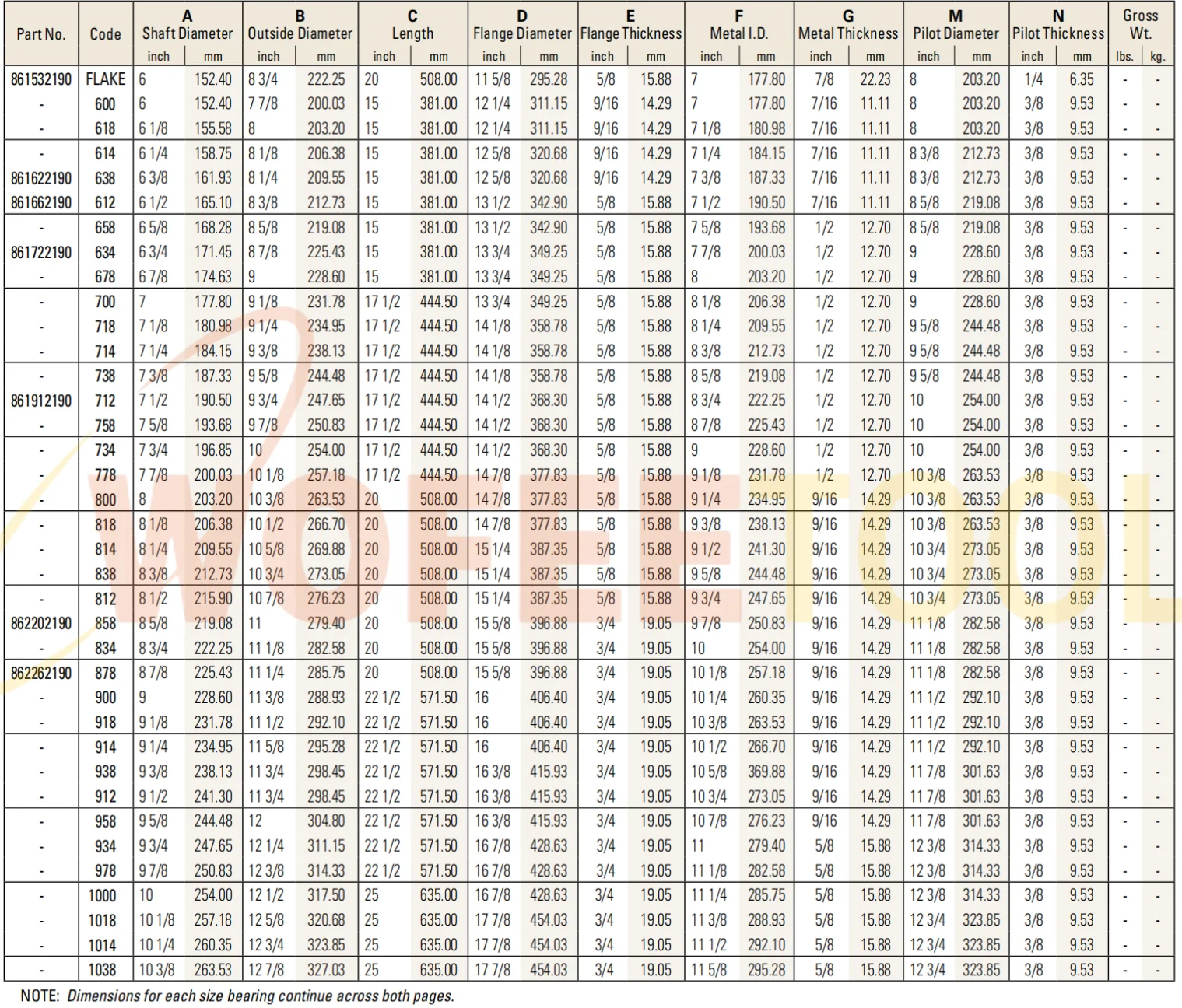
Task: Select part number 861622190
Action: pyautogui.click(x=41, y=178)
